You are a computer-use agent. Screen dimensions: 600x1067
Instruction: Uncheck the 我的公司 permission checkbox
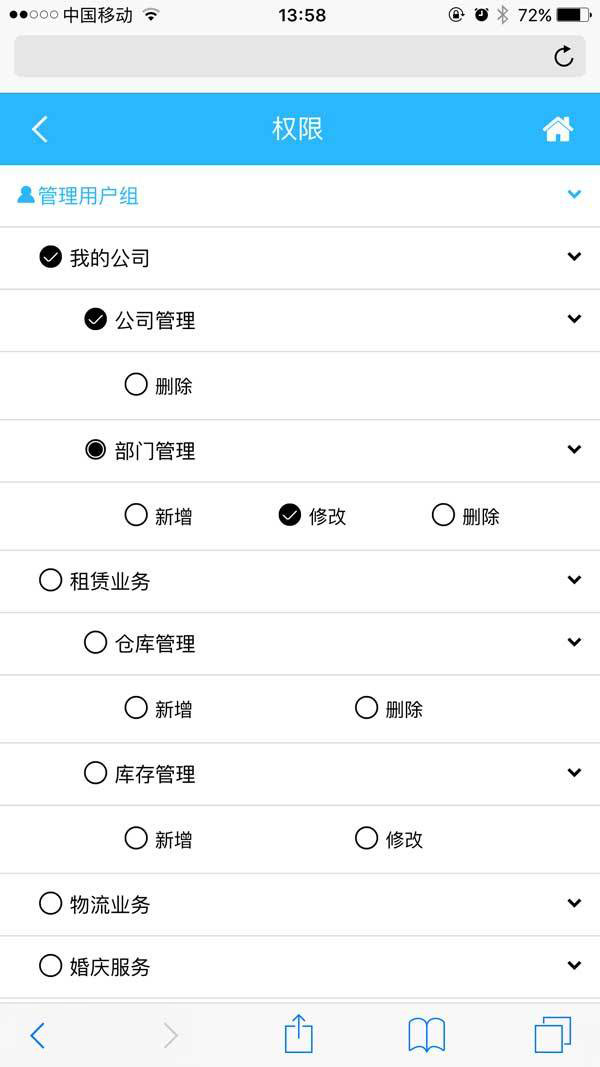(x=48, y=255)
